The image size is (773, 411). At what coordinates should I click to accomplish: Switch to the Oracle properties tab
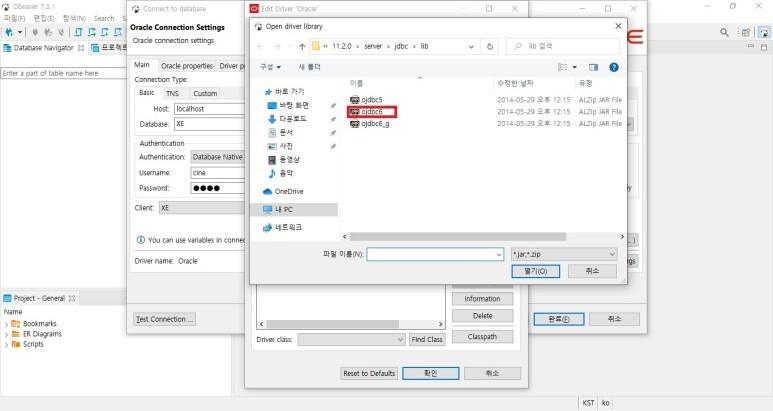point(187,66)
